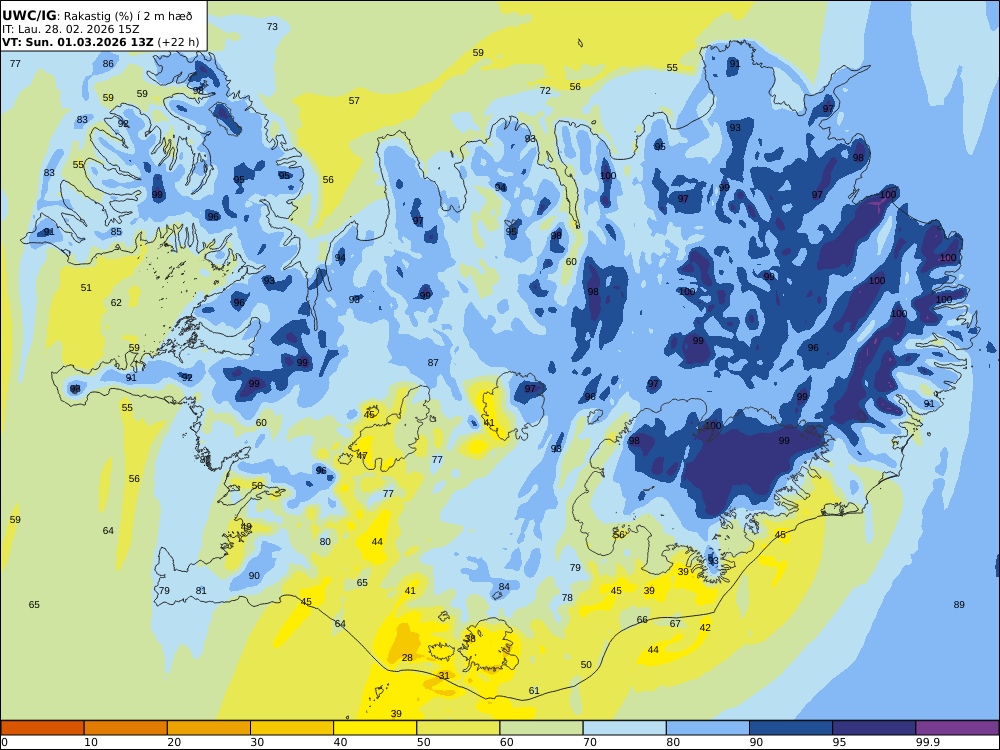
Task: Click the '30' tick label on the color scale
Action: (x=258, y=742)
